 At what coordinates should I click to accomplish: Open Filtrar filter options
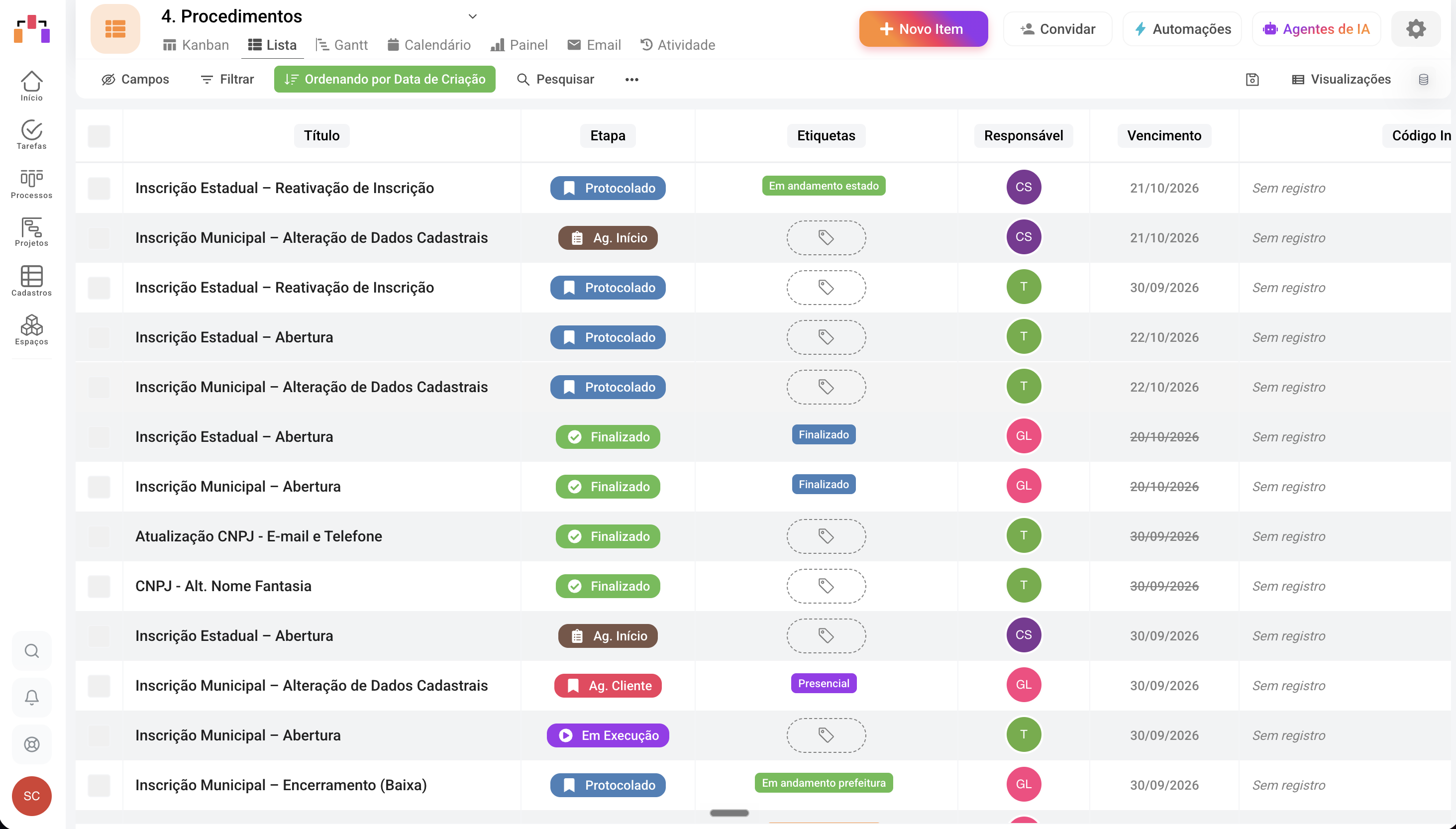tap(227, 79)
